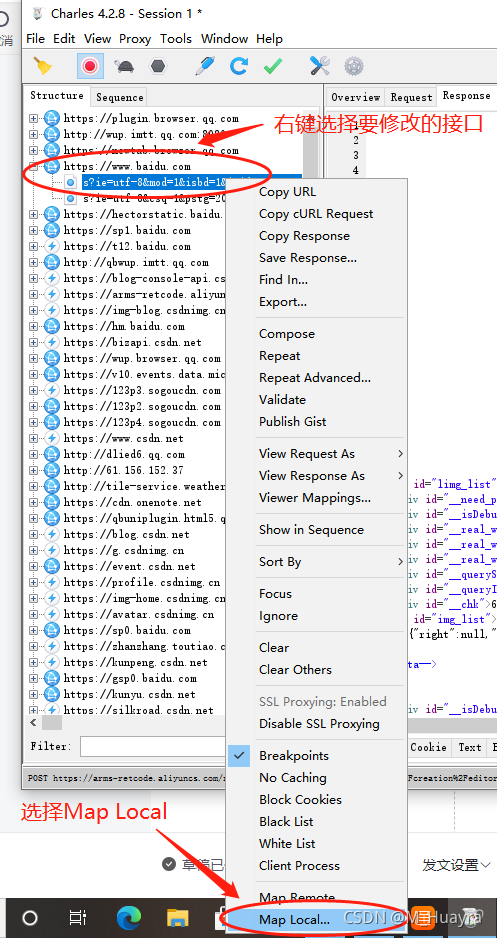The image size is (497, 938).
Task: Toggle Breakpoints checked menu item
Action: (316, 756)
